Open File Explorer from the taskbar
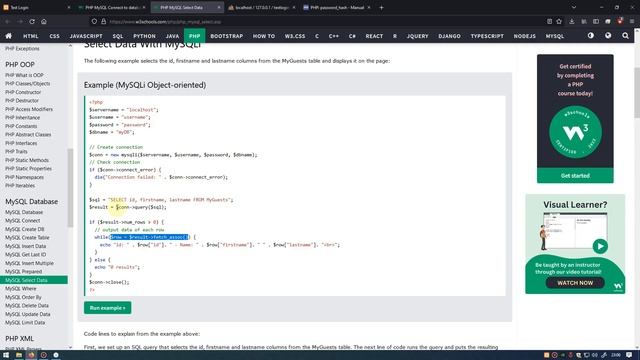Screen dimensions: 640x360 tap(19, 355)
